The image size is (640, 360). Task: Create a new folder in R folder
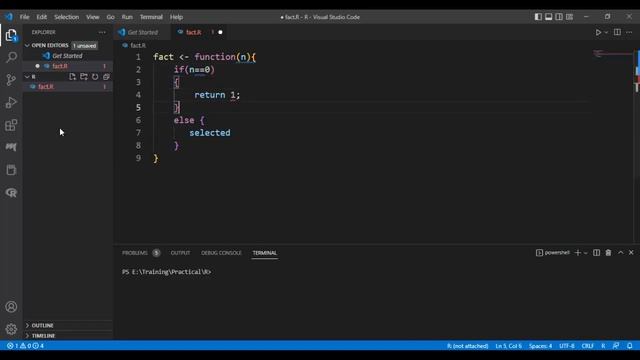84,77
